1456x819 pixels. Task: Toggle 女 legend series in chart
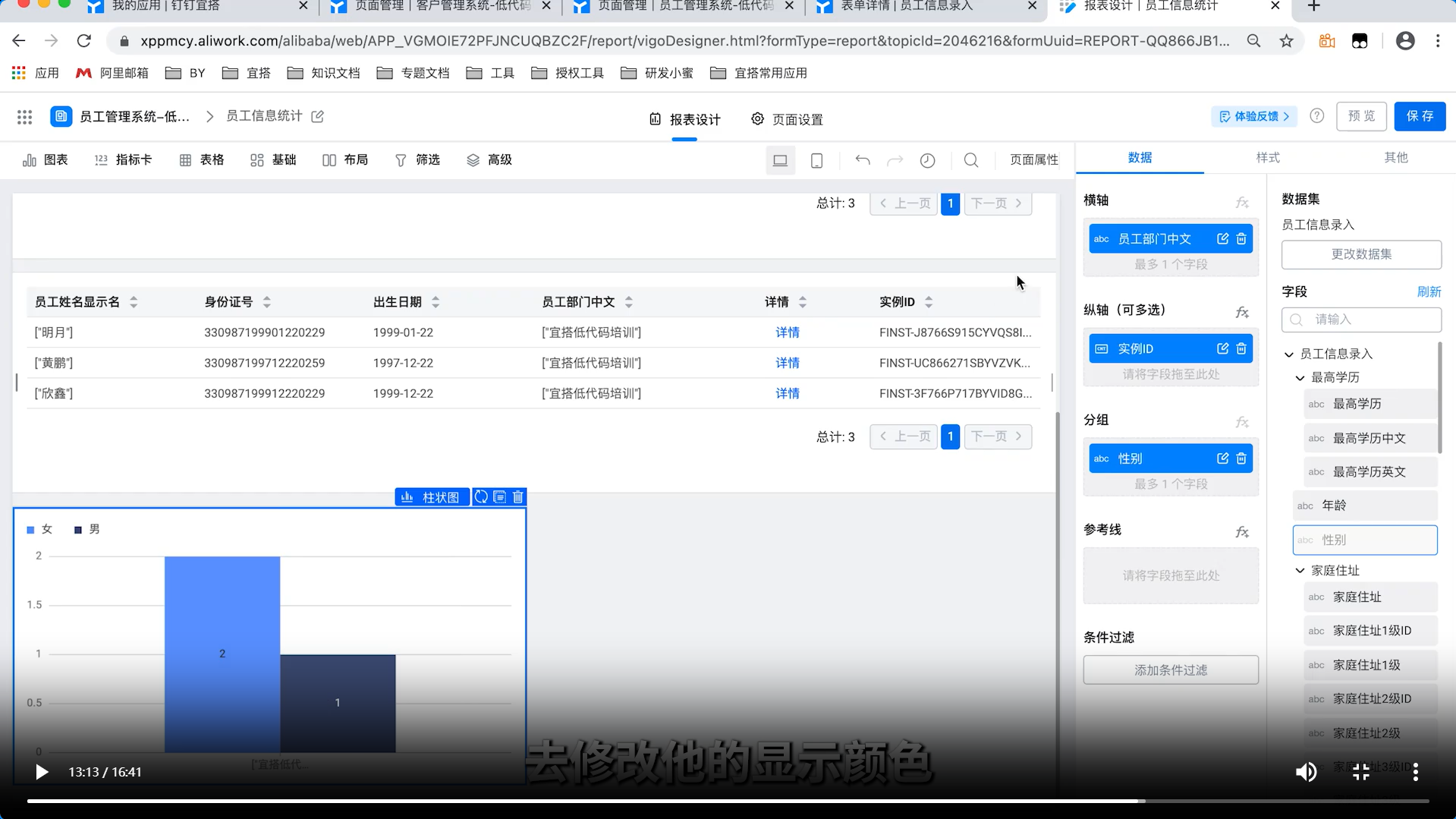39,529
